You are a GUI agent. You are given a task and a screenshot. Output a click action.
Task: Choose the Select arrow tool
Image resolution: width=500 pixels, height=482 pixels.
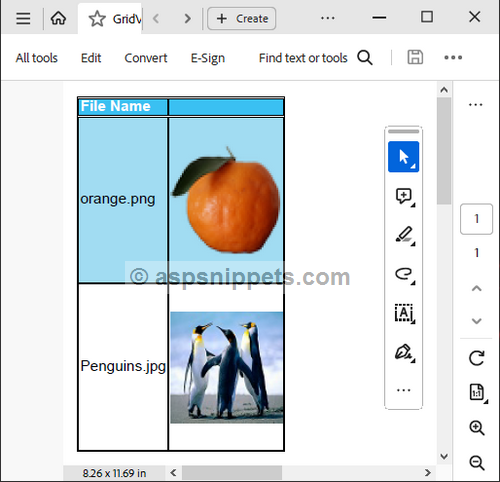click(x=403, y=157)
